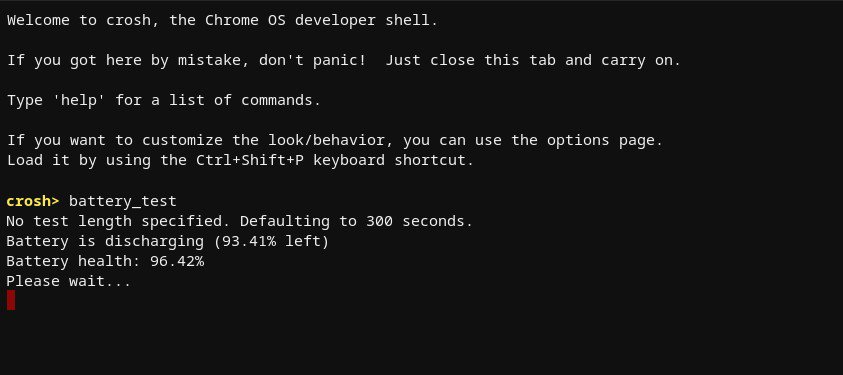Click the 'look/behavior' text
843x375 pixels.
coord(331,141)
